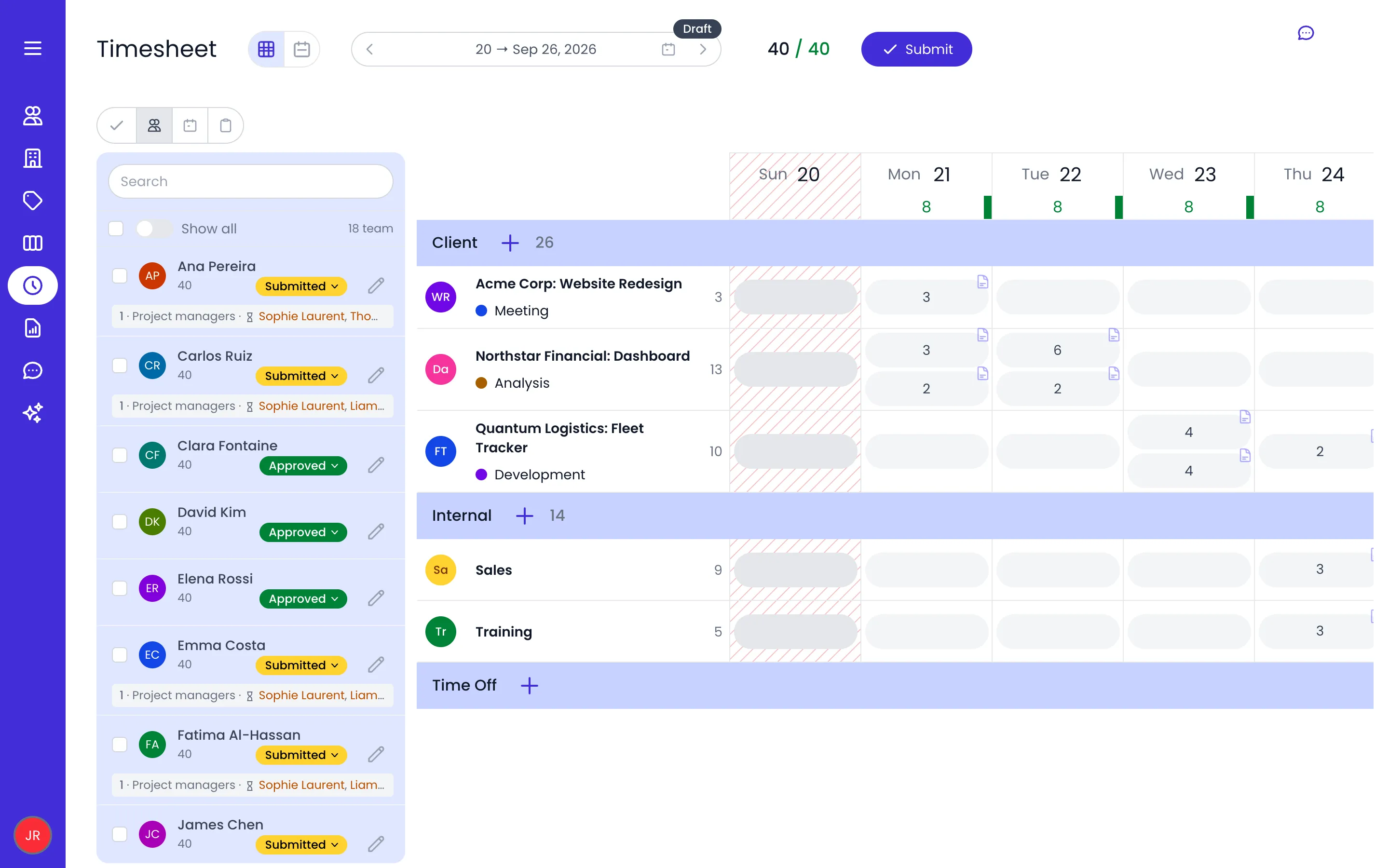The image size is (1389, 868).
Task: Open the reports chart icon in sidebar
Action: coord(33,328)
